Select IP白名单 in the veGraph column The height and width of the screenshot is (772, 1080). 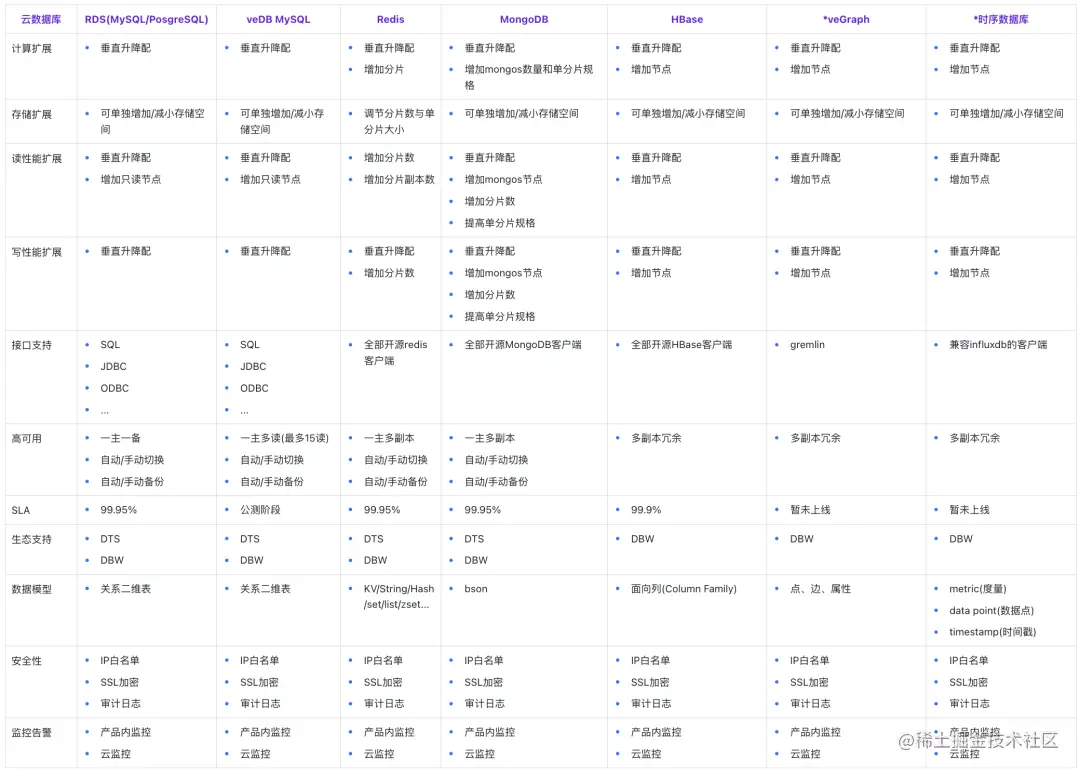click(x=809, y=660)
